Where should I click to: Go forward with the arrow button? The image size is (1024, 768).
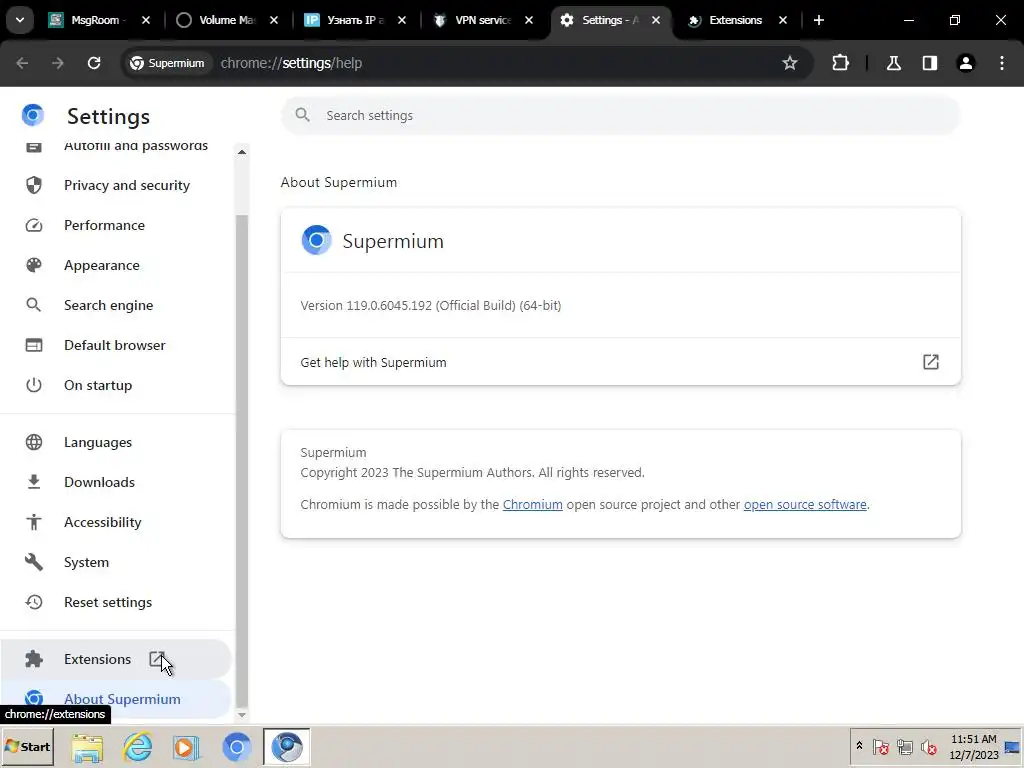coord(58,63)
